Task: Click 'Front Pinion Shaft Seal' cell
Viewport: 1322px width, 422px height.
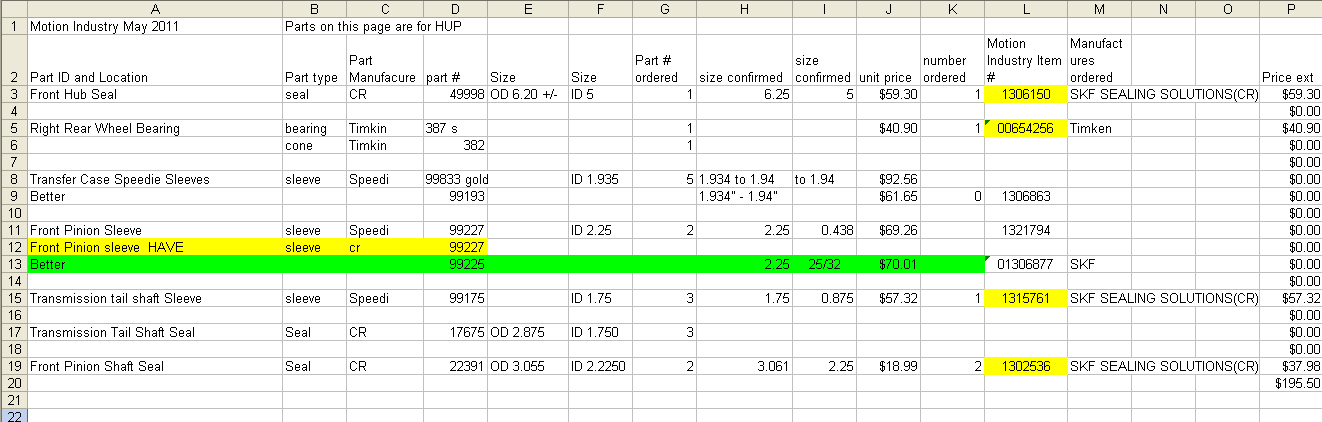Action: [x=153, y=366]
